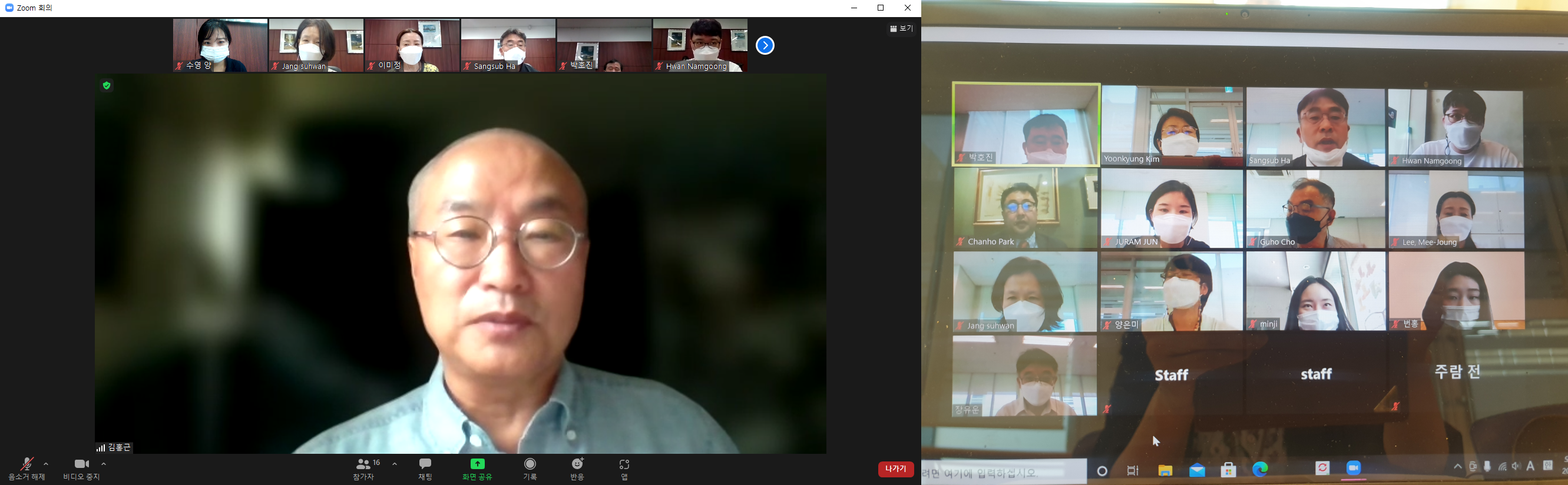This screenshot has width=1568, height=485.
Task: Select 이미정 thumbnail in top strip
Action: (x=413, y=45)
